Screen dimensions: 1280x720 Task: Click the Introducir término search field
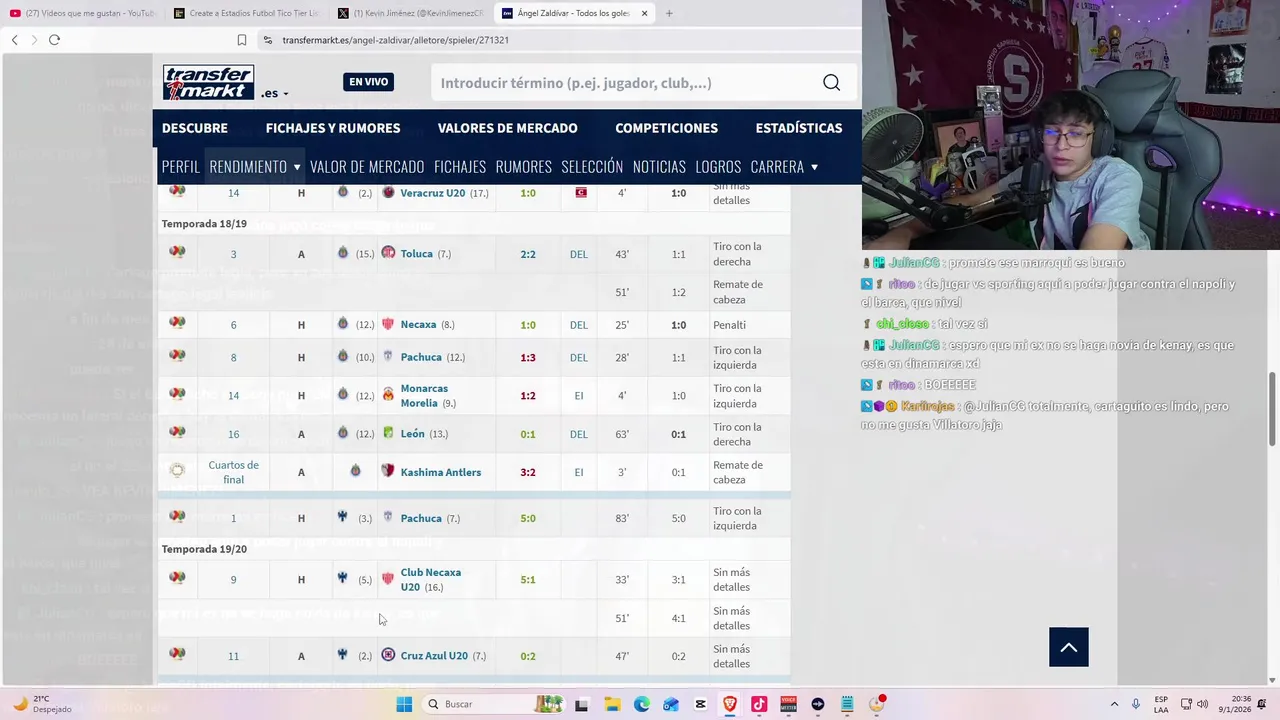(625, 83)
